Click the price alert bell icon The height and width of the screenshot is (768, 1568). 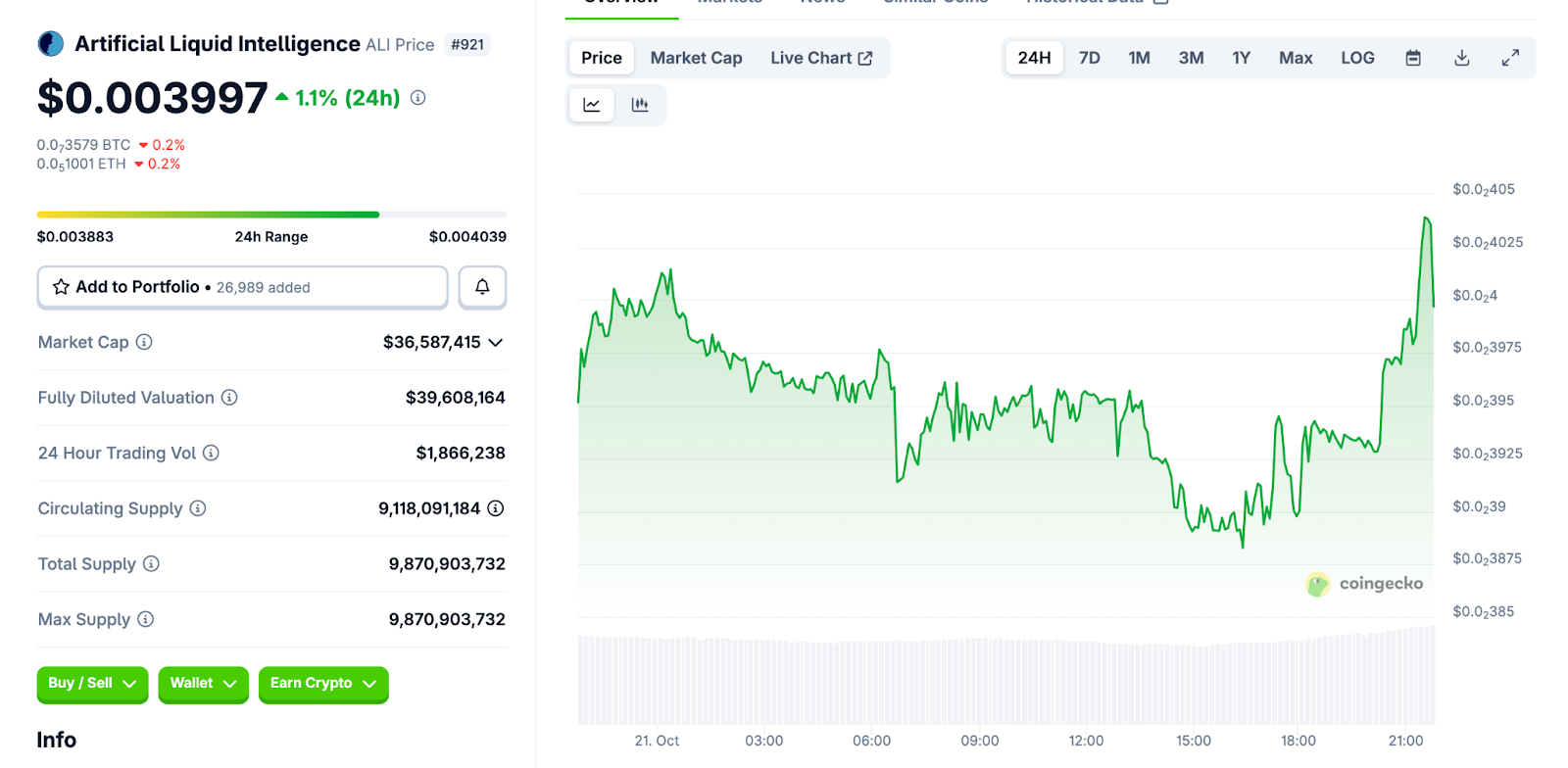click(x=482, y=287)
